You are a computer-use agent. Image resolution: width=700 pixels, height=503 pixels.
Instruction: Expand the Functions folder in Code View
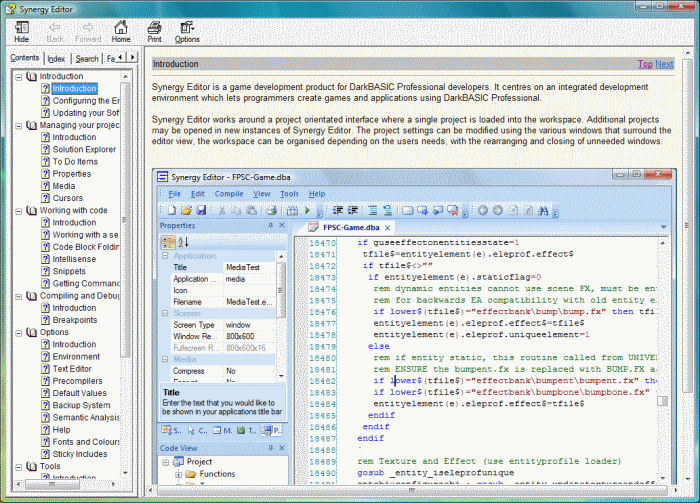coord(178,474)
